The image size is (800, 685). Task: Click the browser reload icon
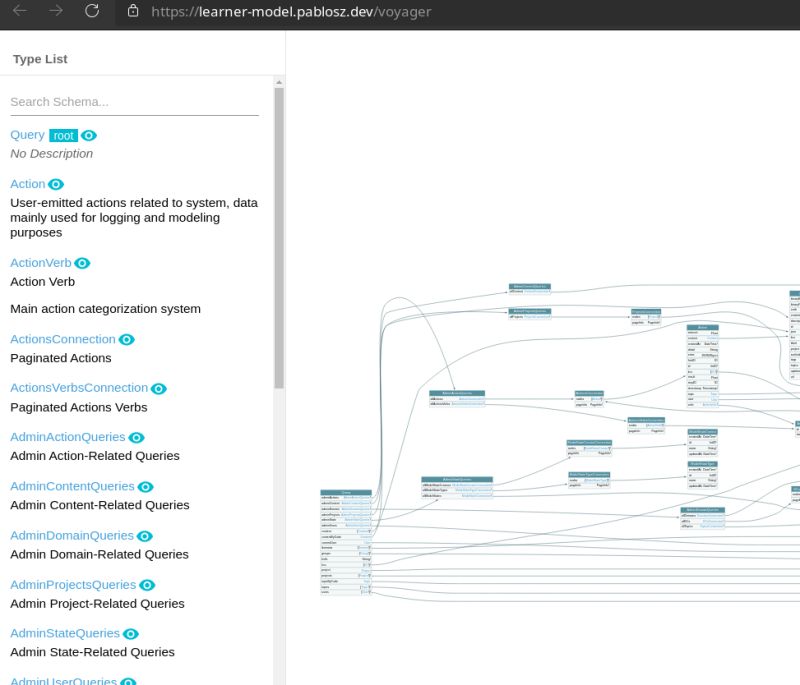point(93,12)
